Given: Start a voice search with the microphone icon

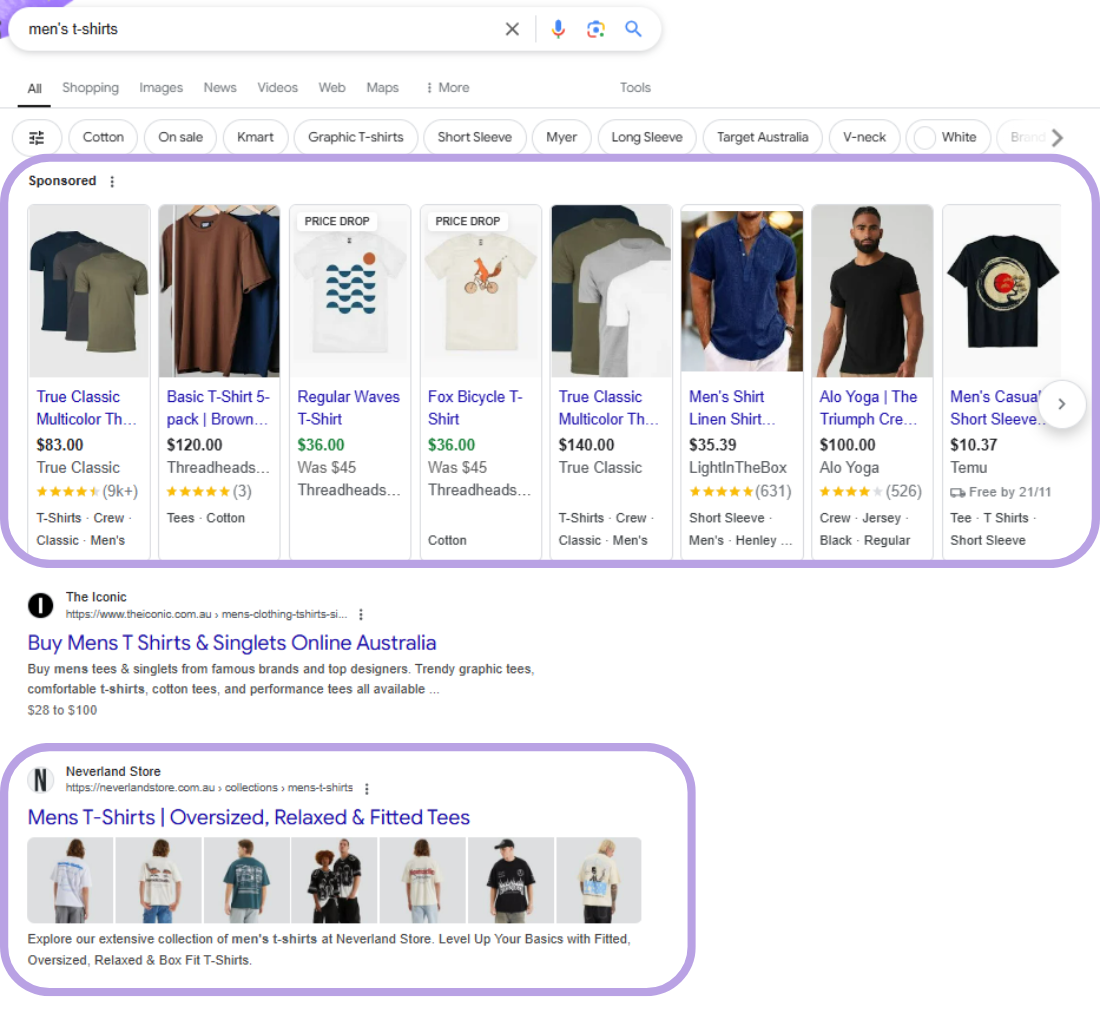Looking at the screenshot, I should pyautogui.click(x=559, y=29).
